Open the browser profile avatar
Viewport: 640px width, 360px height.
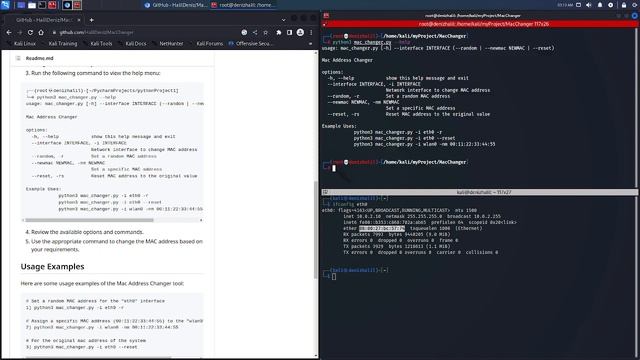pos(300,32)
